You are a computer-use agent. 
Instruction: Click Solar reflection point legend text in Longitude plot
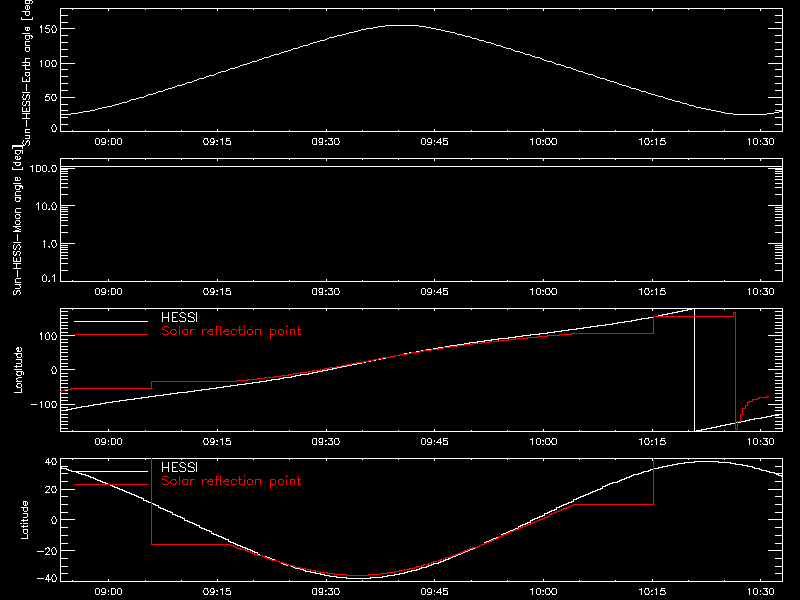point(231,331)
